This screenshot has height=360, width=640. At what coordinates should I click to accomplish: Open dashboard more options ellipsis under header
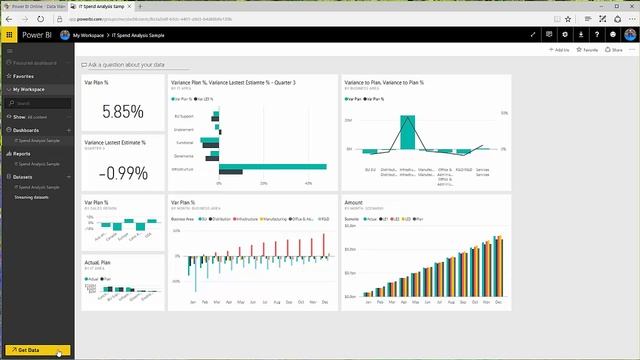pyautogui.click(x=632, y=50)
